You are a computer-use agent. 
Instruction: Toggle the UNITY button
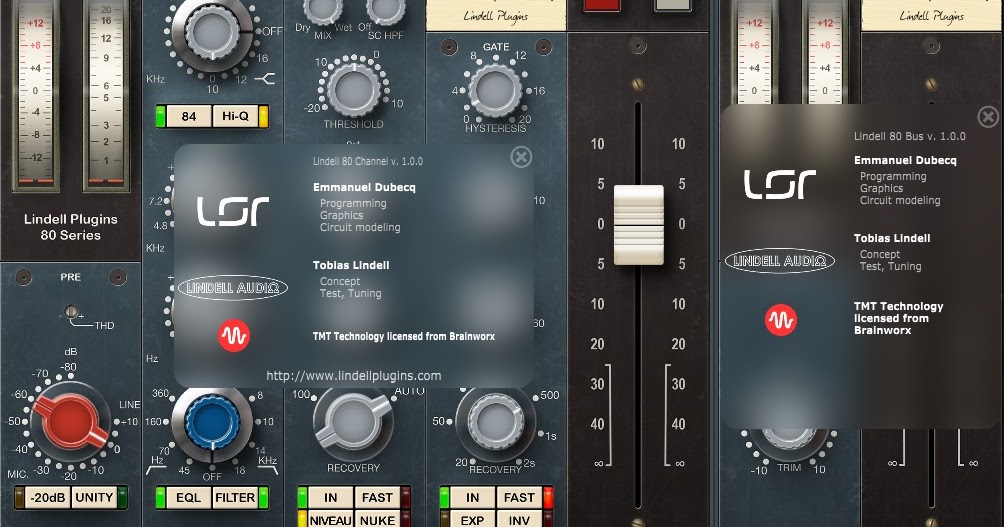[x=94, y=498]
